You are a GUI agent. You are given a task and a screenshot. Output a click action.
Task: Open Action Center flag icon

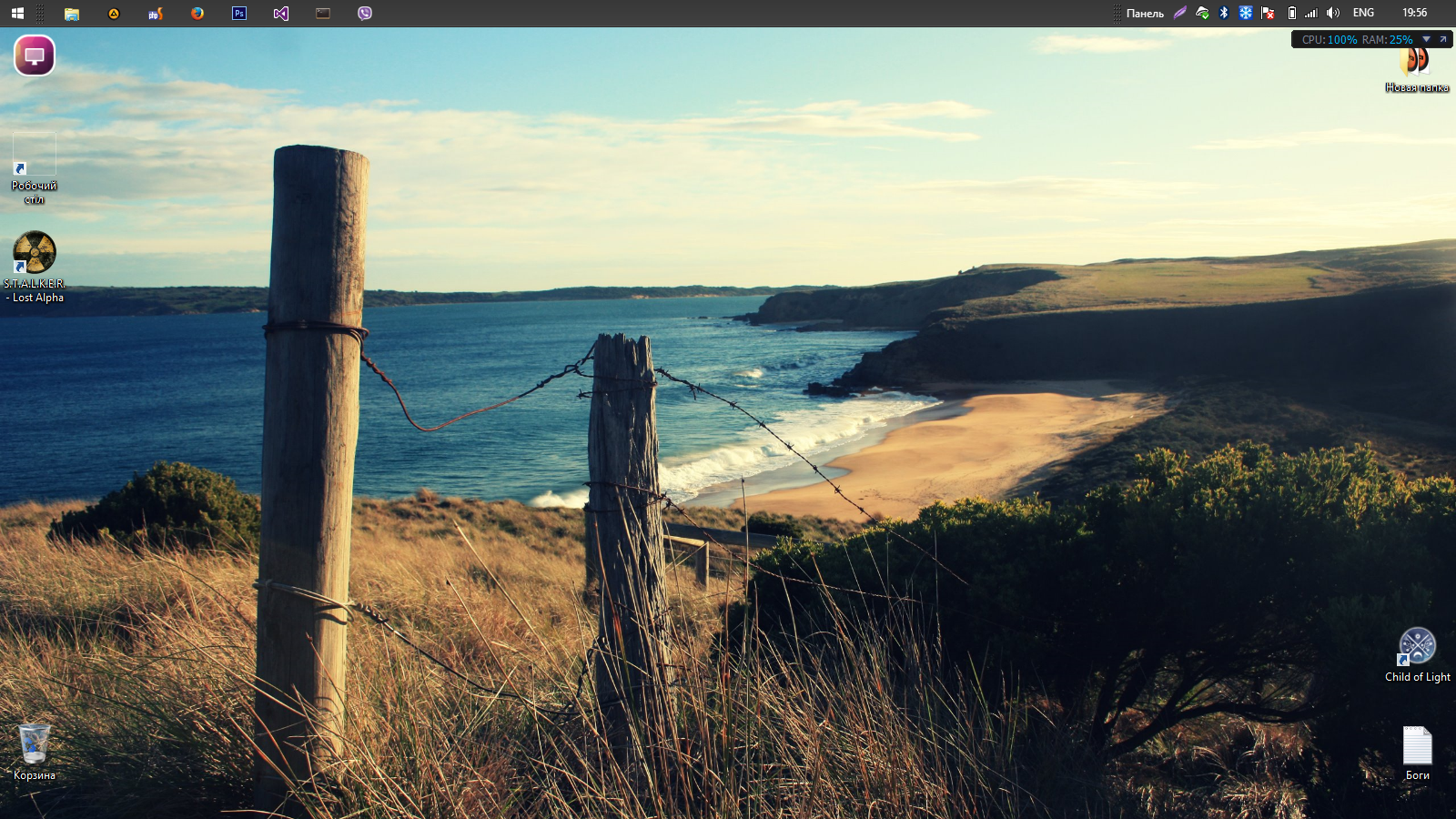click(x=1268, y=13)
